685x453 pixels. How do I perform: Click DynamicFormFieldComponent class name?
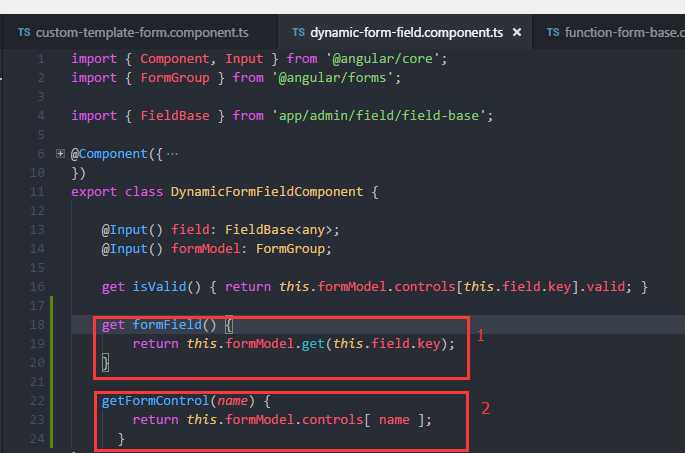267,192
